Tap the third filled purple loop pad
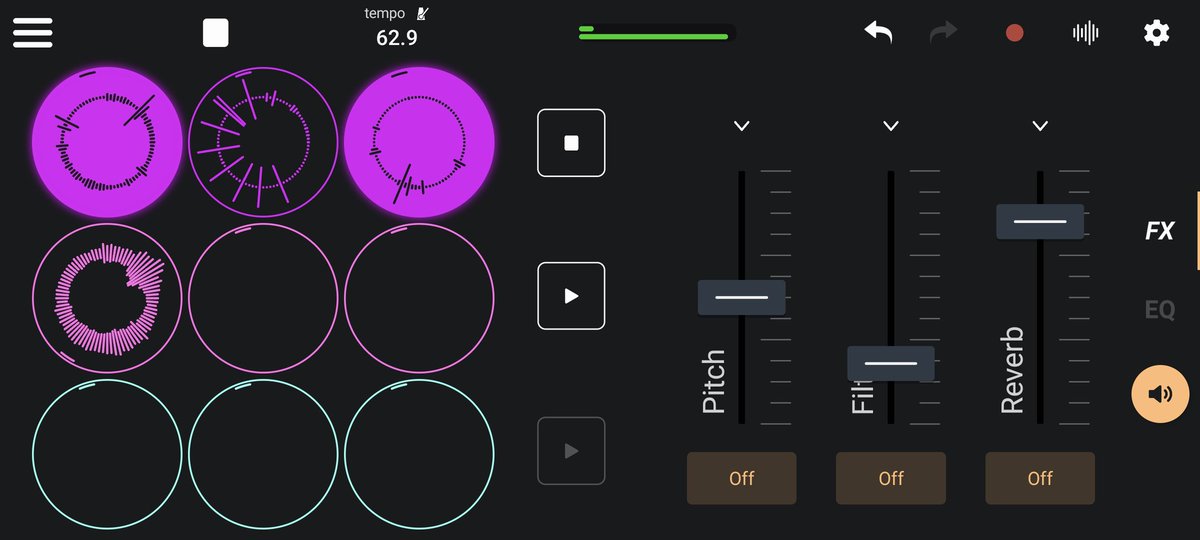The width and height of the screenshot is (1200, 540). 419,142
